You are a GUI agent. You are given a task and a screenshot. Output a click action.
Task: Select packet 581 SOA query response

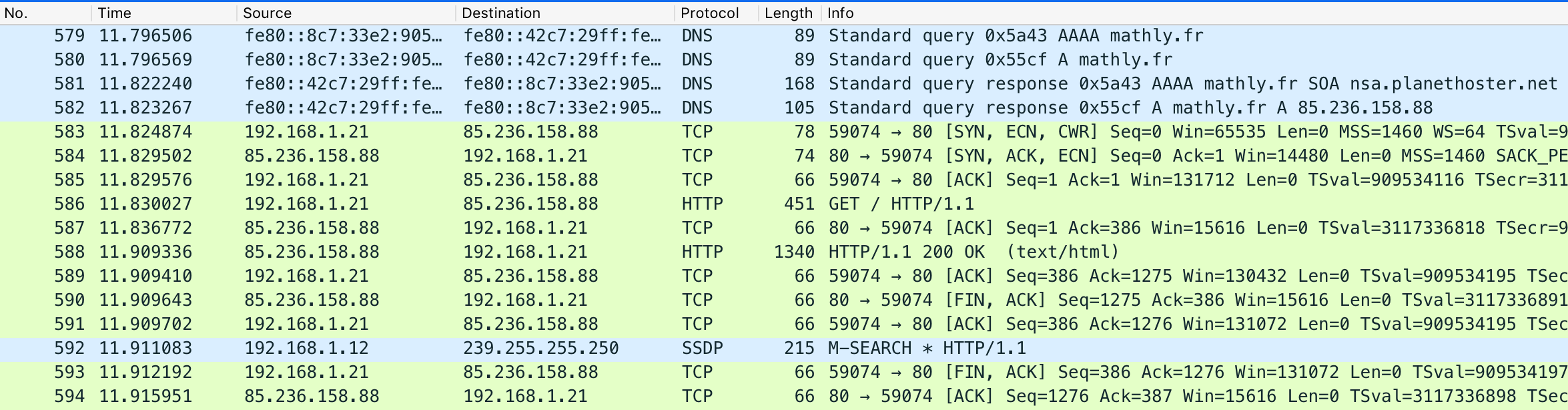(x=784, y=84)
